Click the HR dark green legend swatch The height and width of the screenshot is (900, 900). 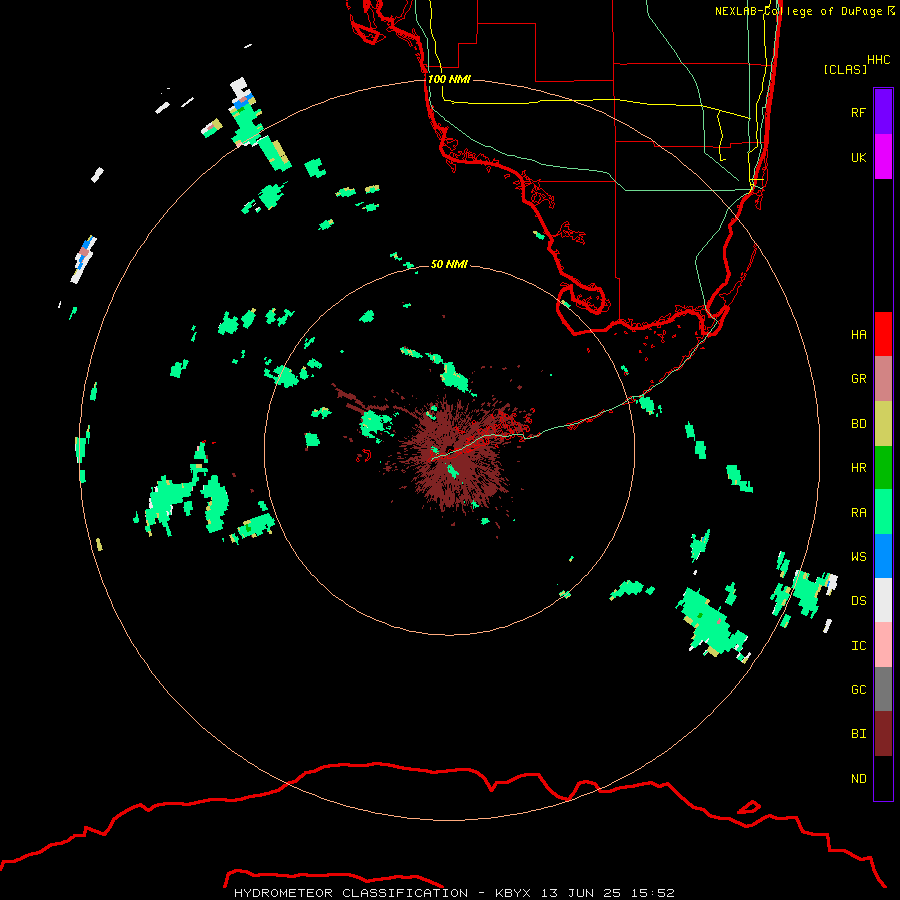[x=883, y=468]
